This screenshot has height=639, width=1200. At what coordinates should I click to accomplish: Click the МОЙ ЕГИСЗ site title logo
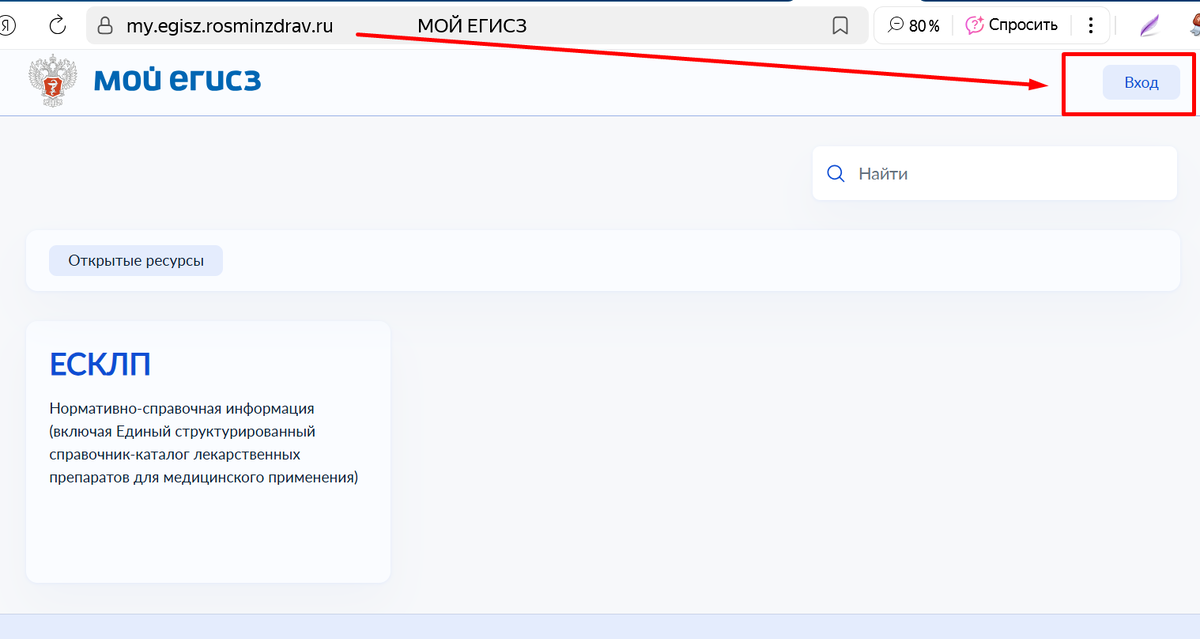(x=177, y=79)
